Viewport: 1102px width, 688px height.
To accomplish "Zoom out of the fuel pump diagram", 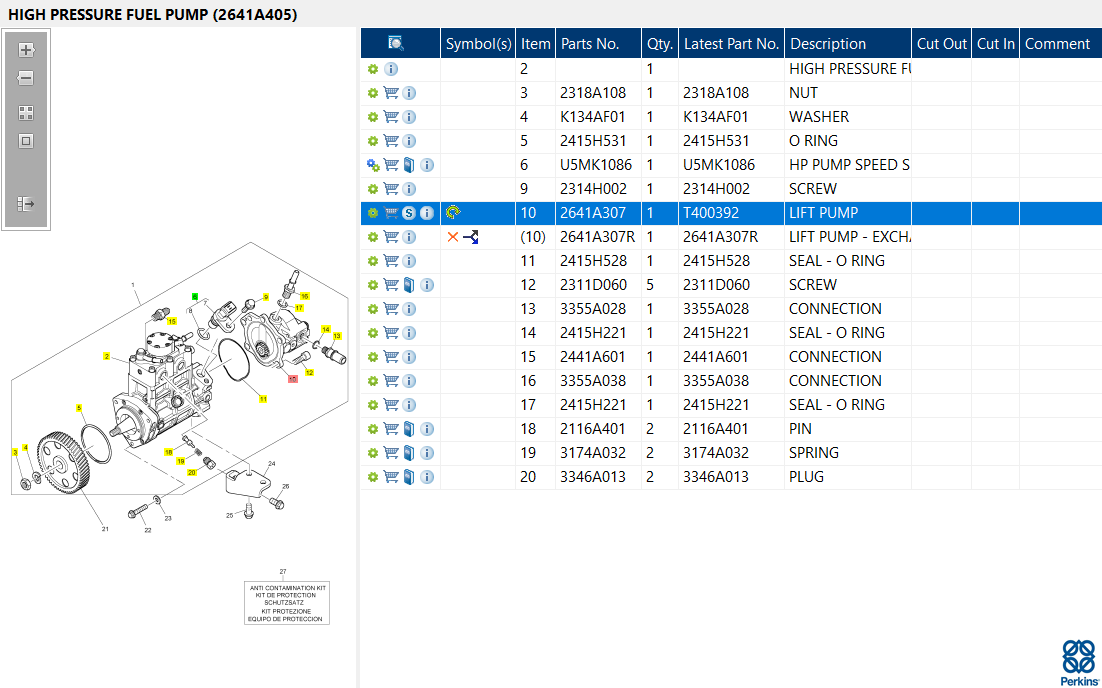I will click(x=26, y=78).
